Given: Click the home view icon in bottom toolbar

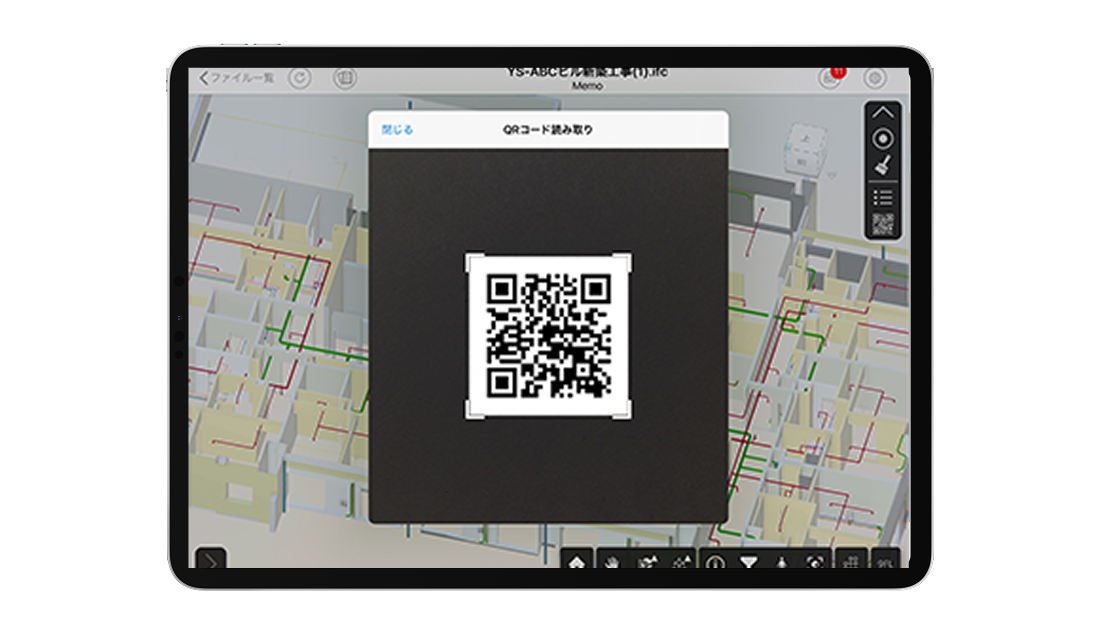Looking at the screenshot, I should point(577,563).
